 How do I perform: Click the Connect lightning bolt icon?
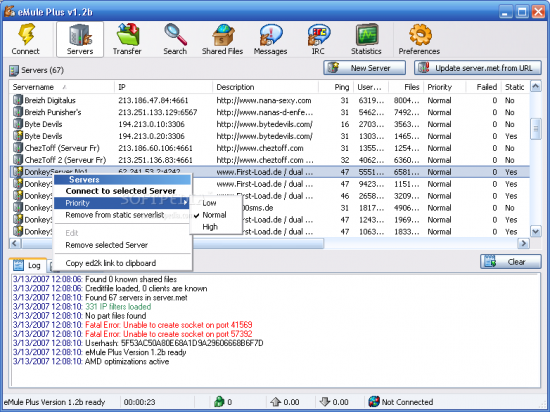point(27,34)
